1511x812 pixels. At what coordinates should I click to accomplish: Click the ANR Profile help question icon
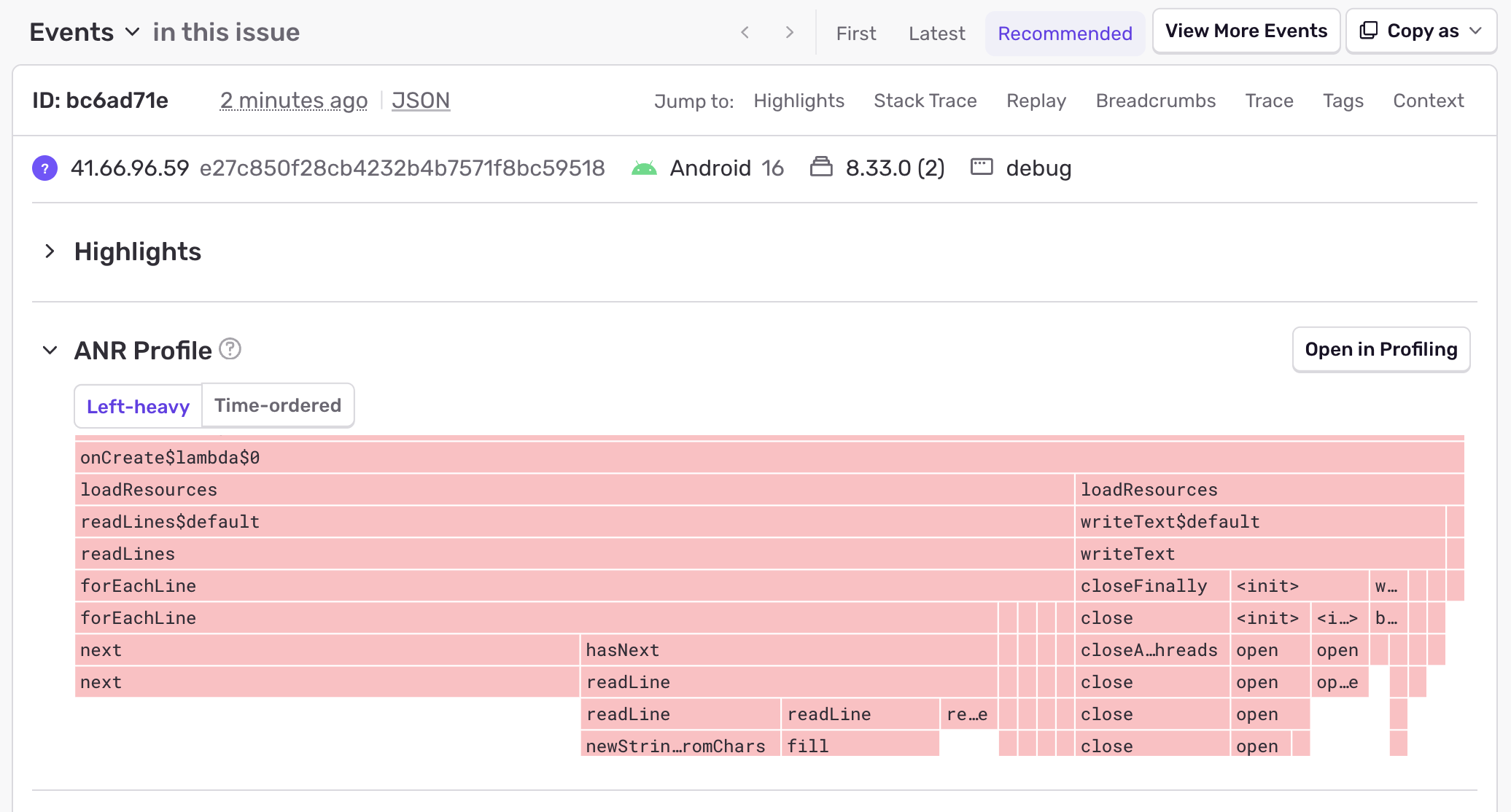click(230, 349)
